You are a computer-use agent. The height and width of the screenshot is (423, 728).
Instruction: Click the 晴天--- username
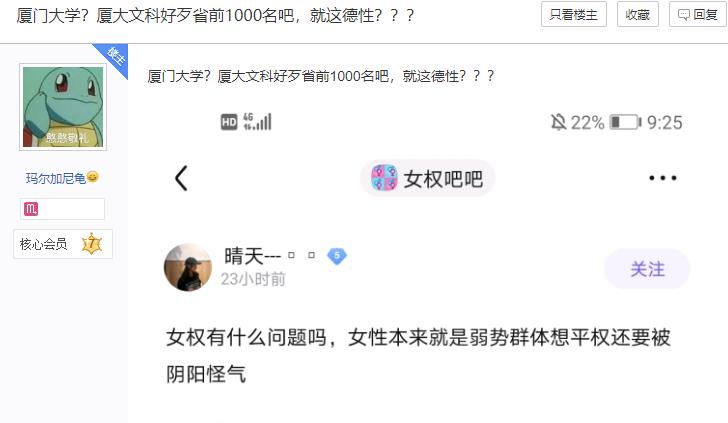pyautogui.click(x=253, y=256)
